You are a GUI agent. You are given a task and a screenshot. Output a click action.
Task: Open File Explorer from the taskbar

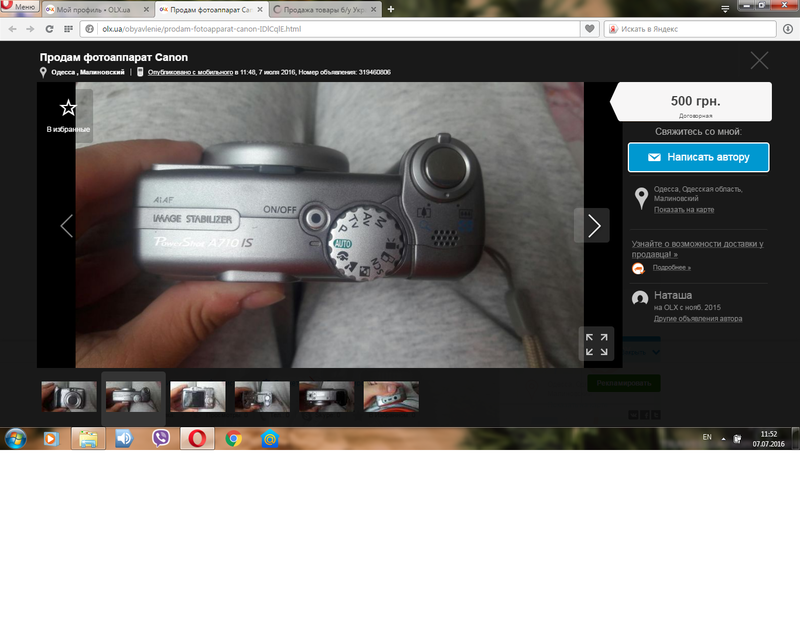tap(88, 439)
